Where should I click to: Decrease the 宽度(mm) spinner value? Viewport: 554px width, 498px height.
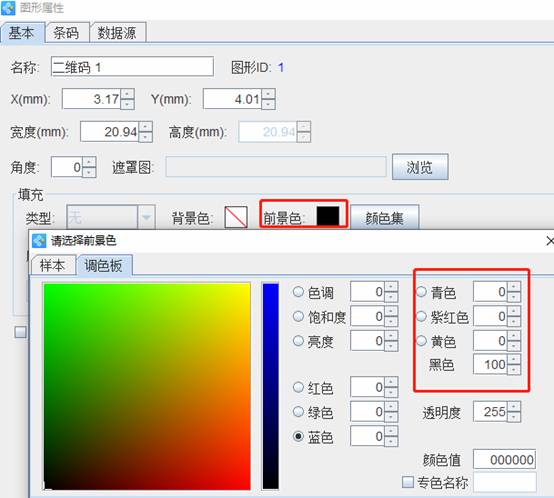[x=146, y=137]
